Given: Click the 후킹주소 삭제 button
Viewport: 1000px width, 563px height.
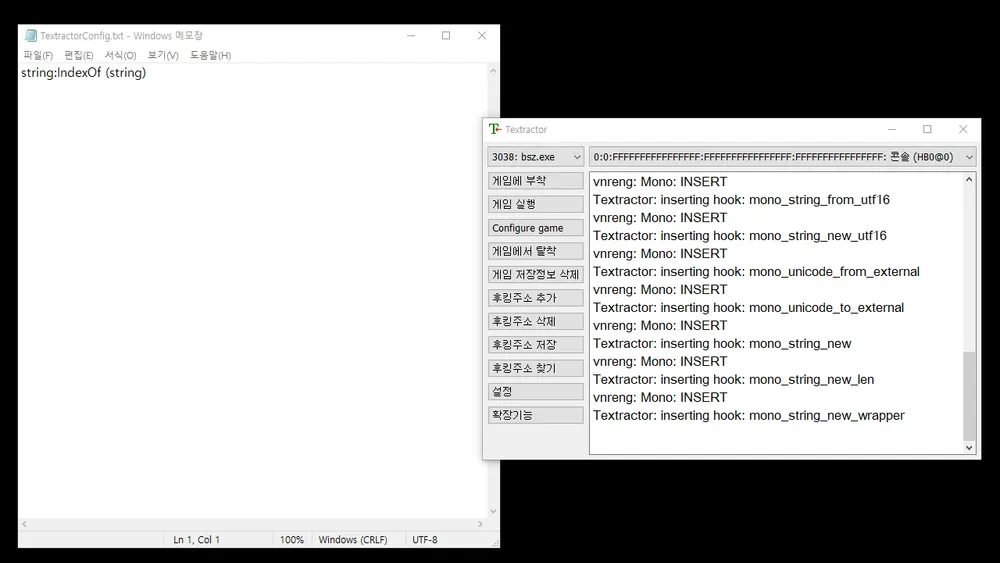Looking at the screenshot, I should [x=536, y=321].
